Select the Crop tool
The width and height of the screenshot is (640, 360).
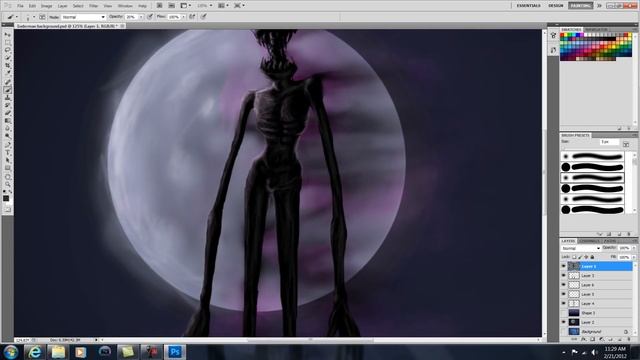[7, 66]
